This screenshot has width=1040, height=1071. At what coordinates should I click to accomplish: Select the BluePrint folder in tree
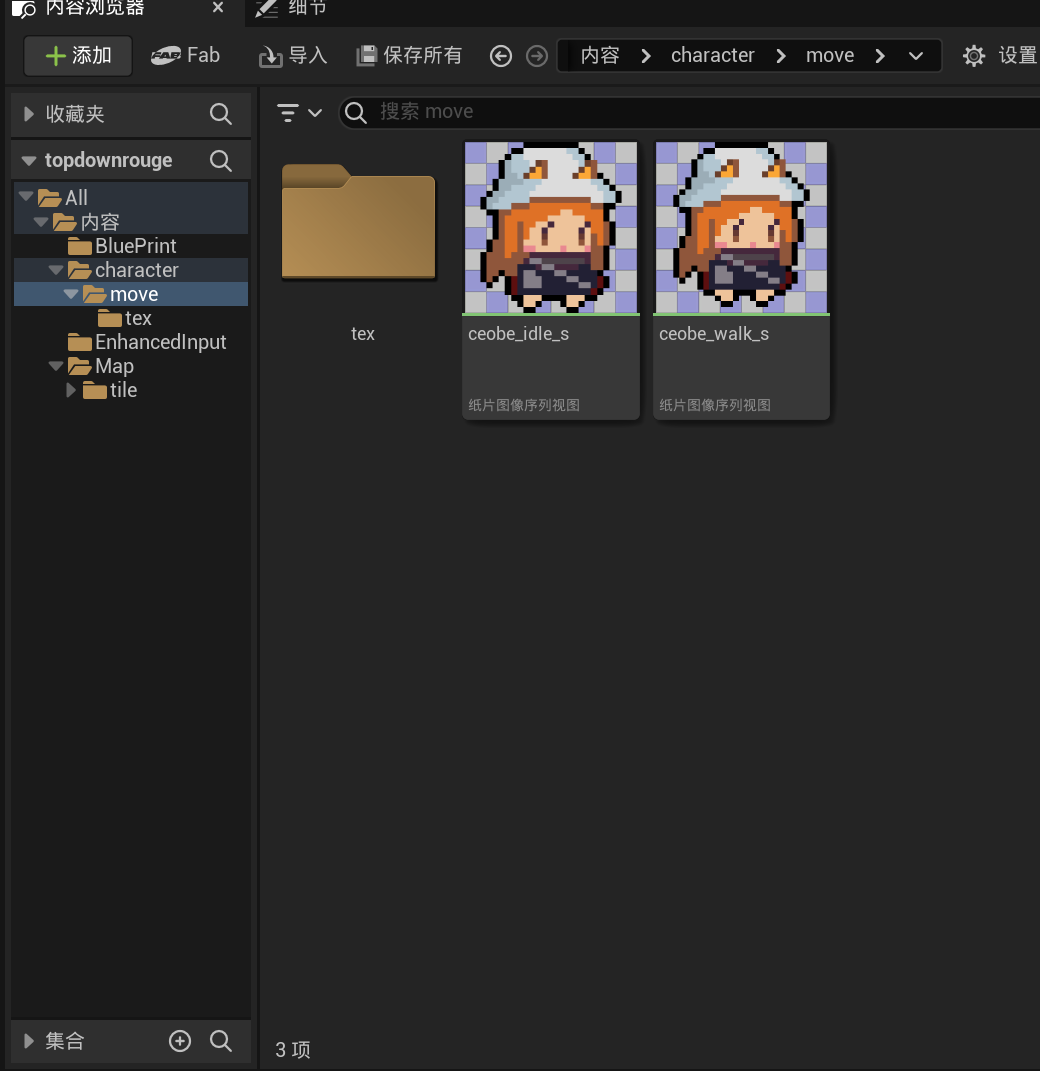(x=131, y=246)
